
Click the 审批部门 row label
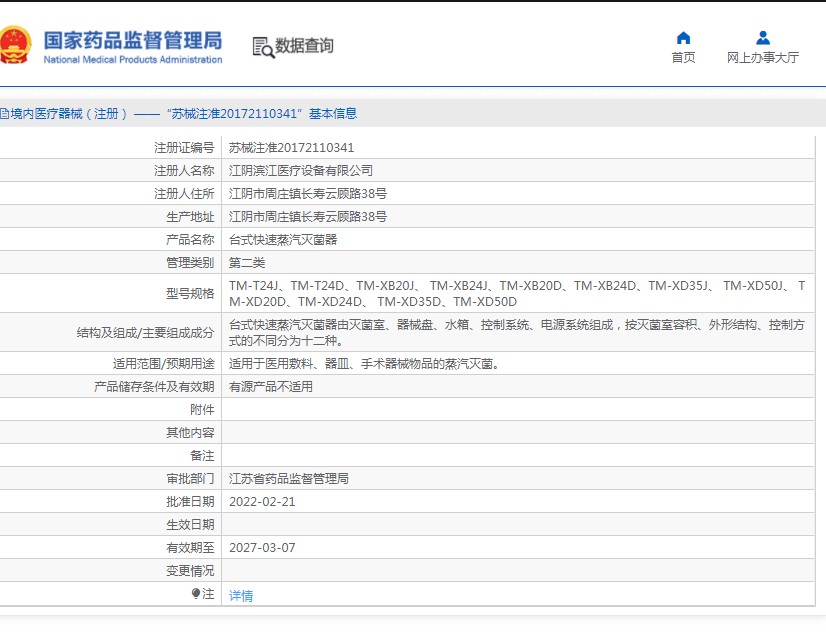click(x=190, y=478)
